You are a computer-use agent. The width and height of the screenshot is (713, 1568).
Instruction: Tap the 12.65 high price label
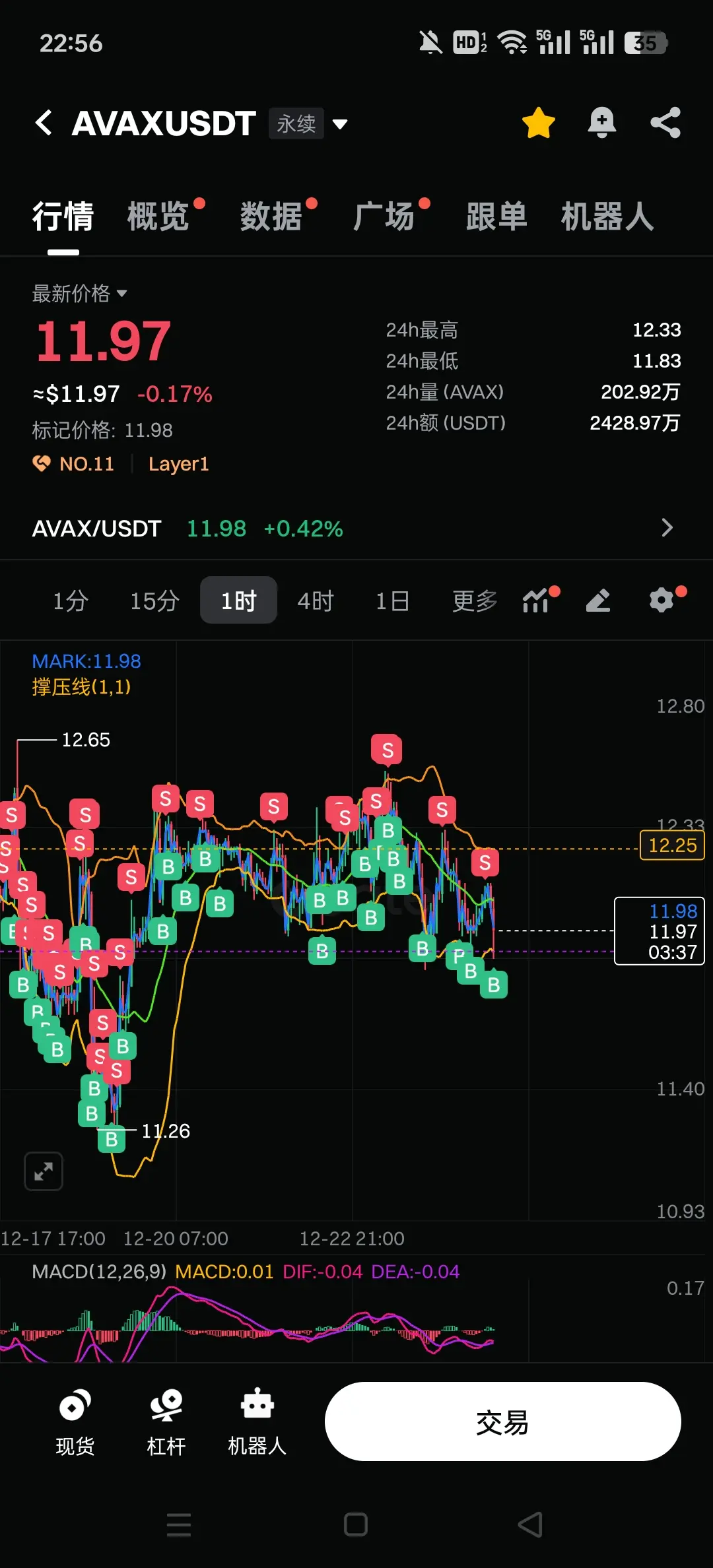click(x=86, y=740)
